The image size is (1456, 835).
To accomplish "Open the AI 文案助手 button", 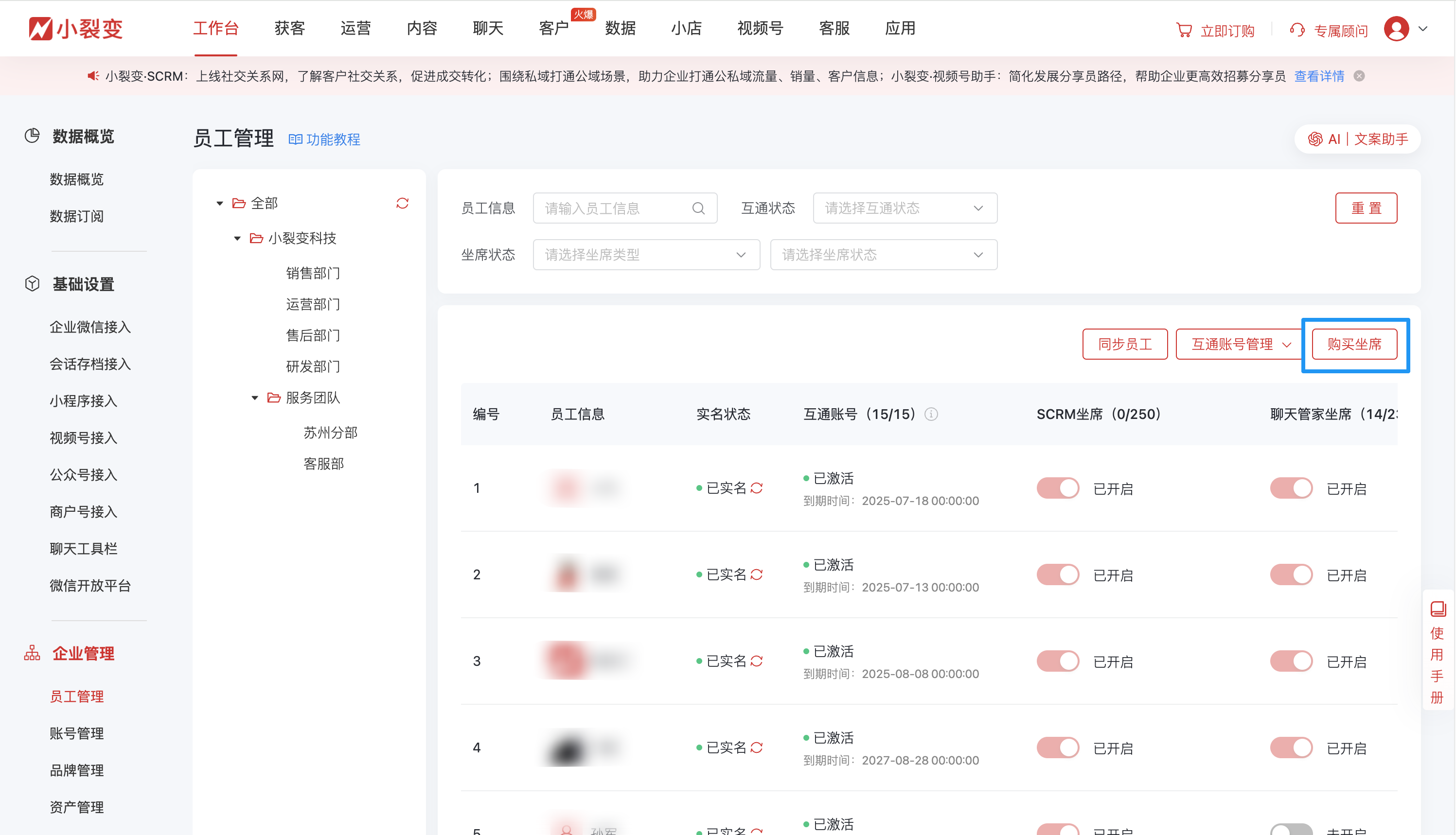I will (x=1357, y=139).
